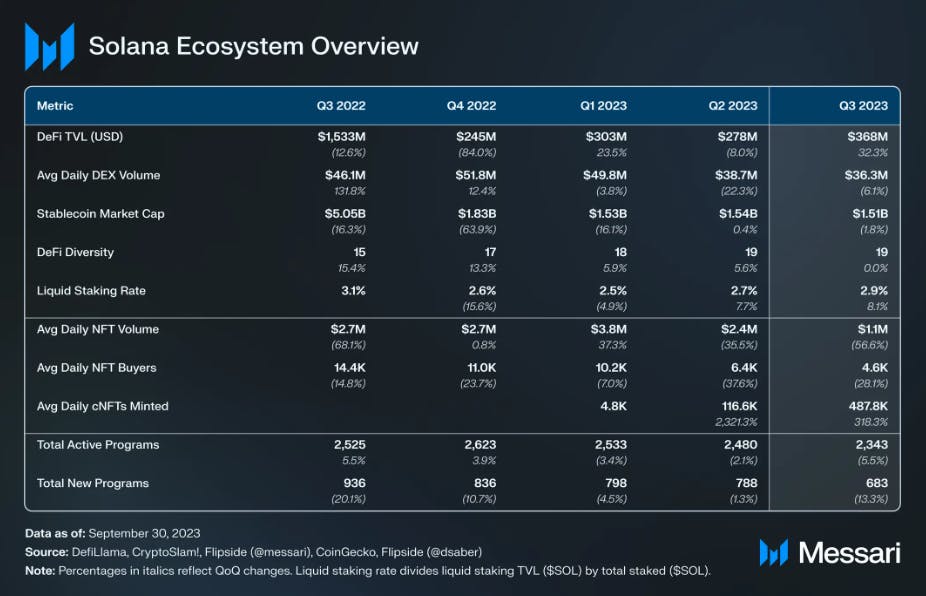926x596 pixels.
Task: Click the Stablecoin Market Cap row label
Action: [x=100, y=214]
